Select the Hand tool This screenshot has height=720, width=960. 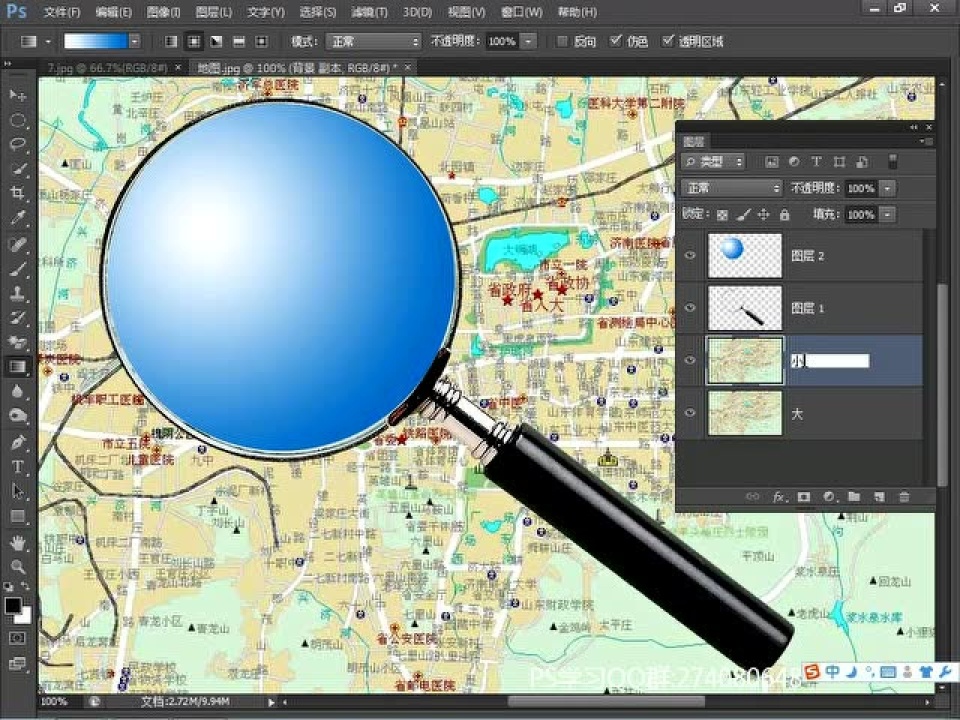click(x=18, y=542)
